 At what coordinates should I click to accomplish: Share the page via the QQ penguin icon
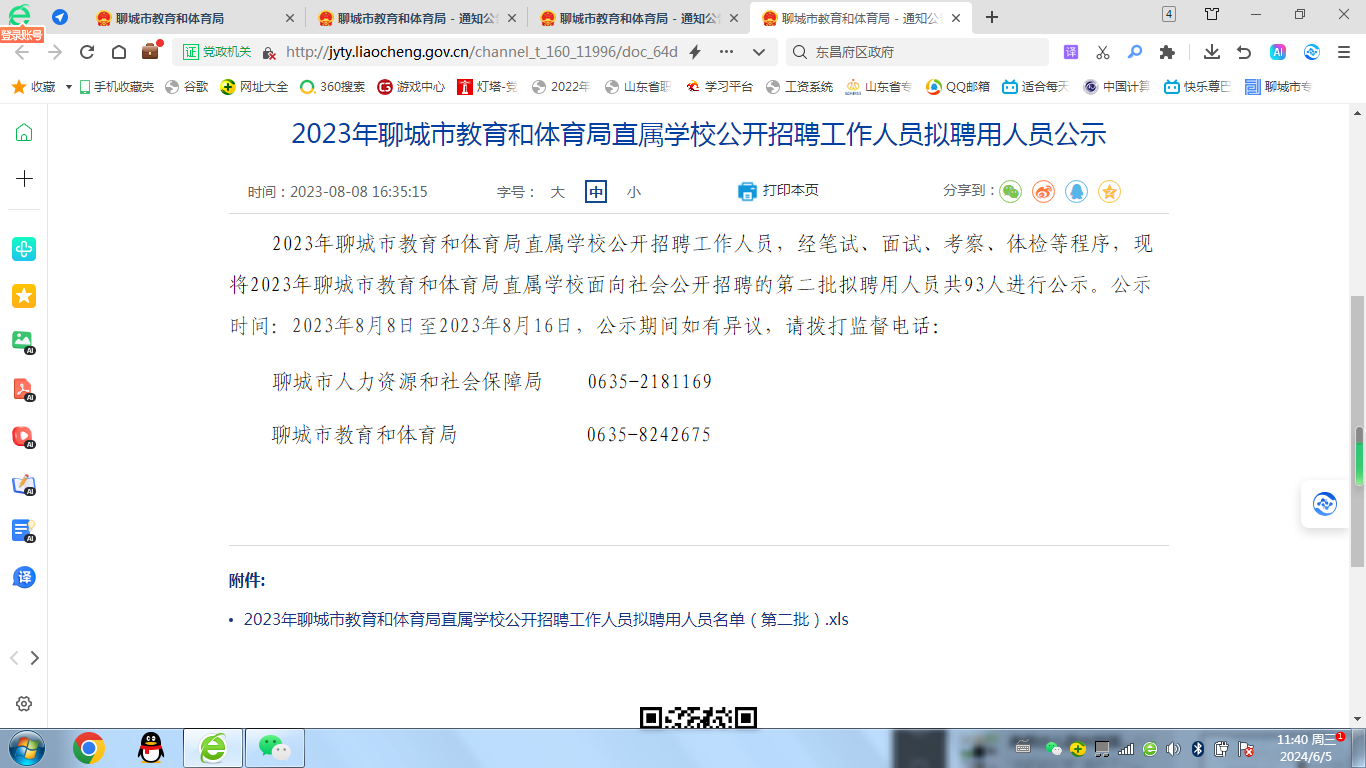click(x=1076, y=191)
